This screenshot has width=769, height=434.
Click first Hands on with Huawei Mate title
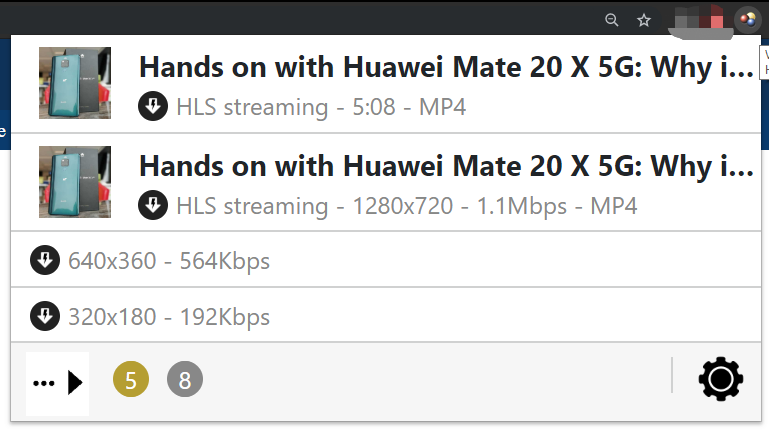pos(446,67)
